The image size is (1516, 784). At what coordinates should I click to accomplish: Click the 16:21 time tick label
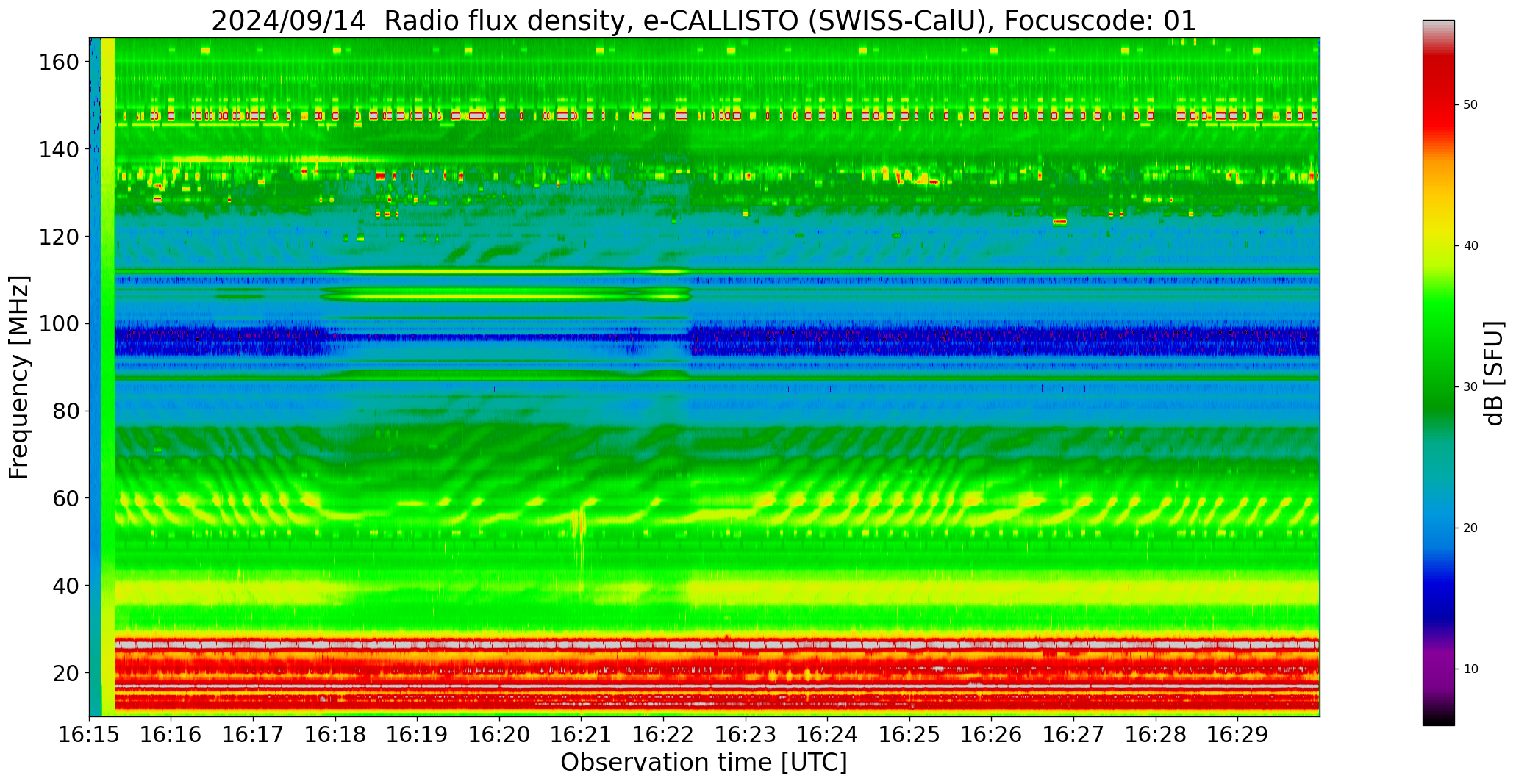coord(581,734)
